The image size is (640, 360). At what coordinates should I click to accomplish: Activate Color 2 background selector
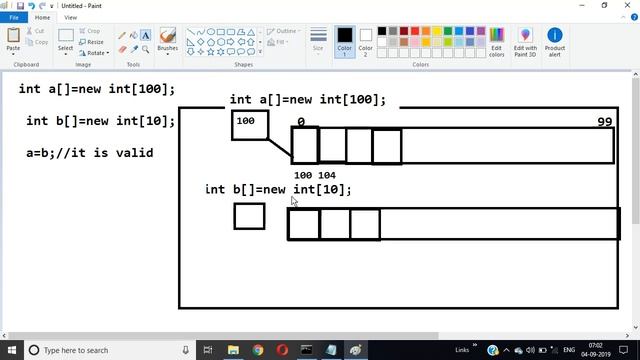pos(365,42)
